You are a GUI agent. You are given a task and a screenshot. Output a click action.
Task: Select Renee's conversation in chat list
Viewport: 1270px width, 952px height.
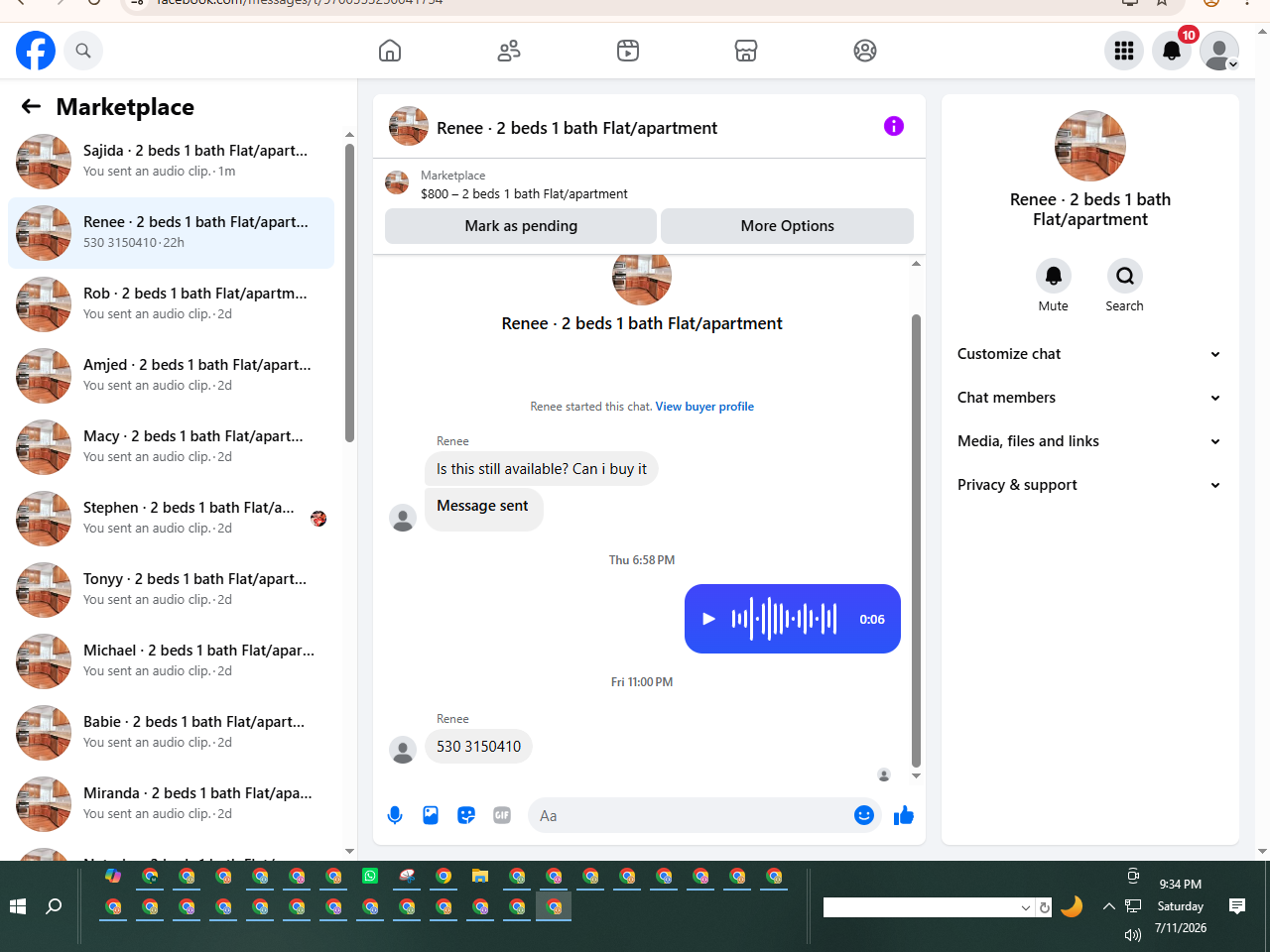(172, 233)
